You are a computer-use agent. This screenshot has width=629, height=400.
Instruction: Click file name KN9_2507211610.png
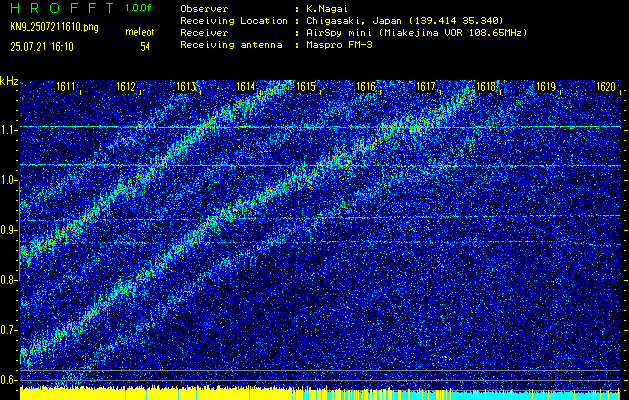[x=54, y=27]
